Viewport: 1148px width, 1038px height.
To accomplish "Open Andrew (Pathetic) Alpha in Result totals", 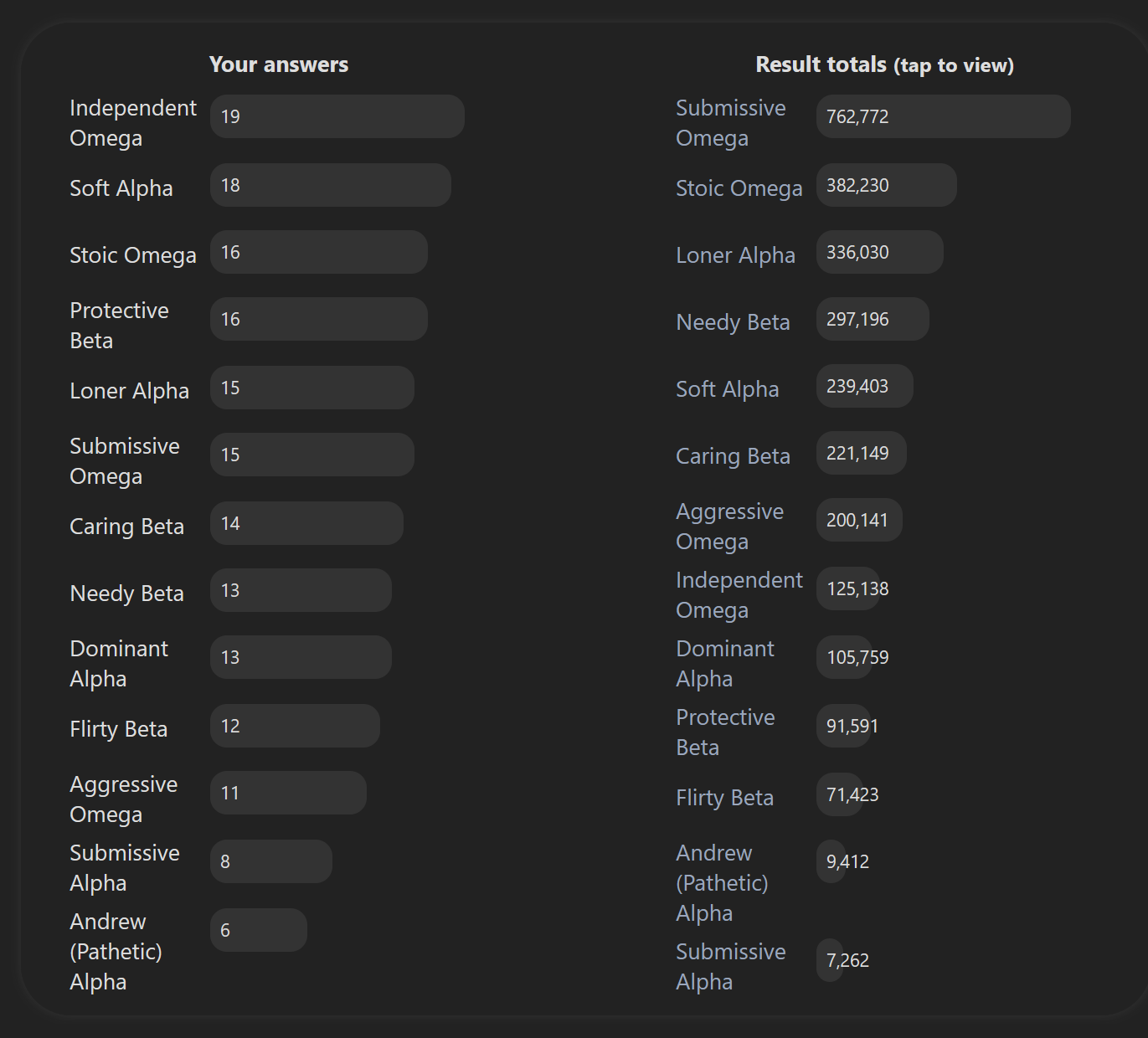I will 722,883.
